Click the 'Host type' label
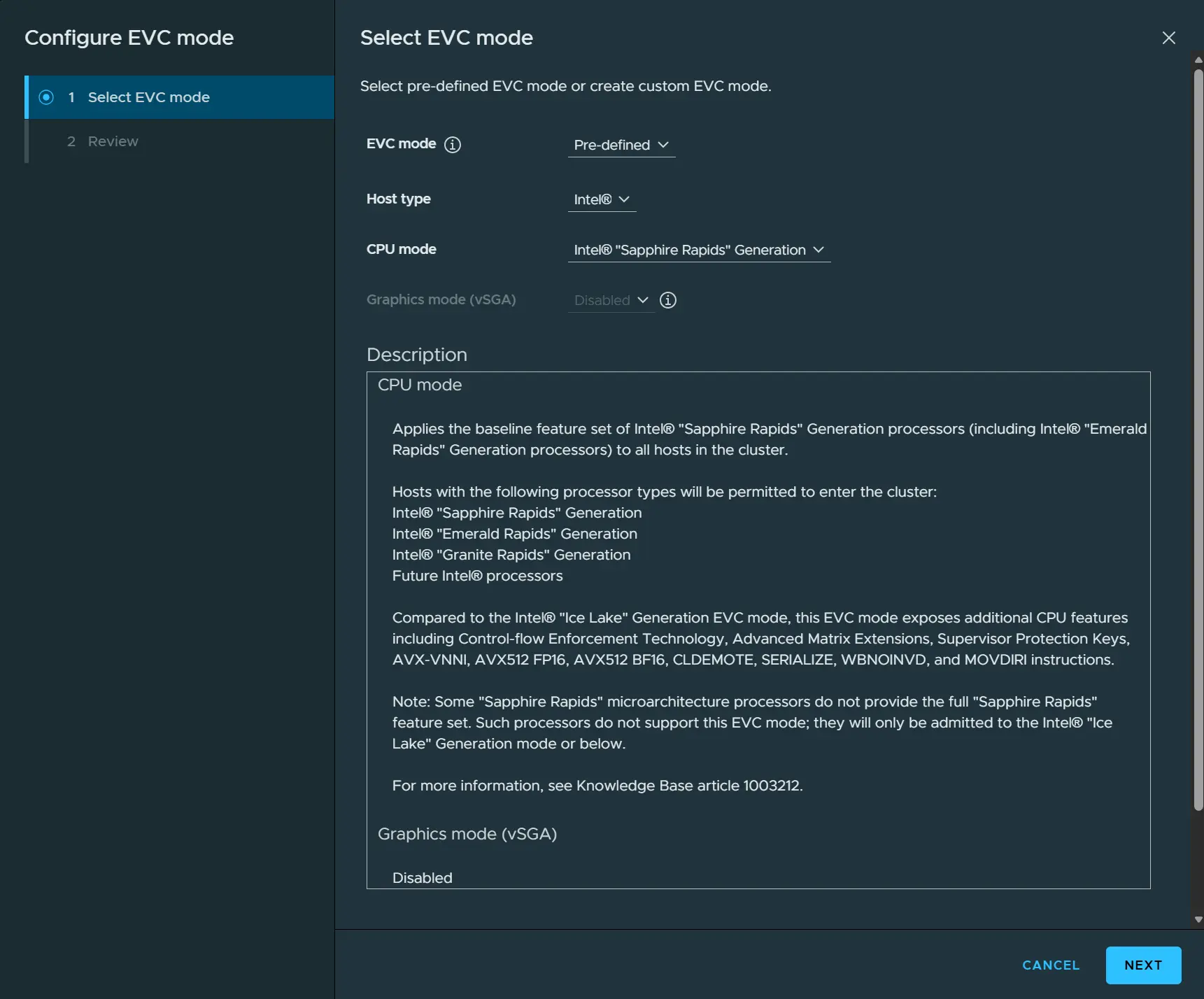Image resolution: width=1204 pixels, height=999 pixels. (x=399, y=199)
